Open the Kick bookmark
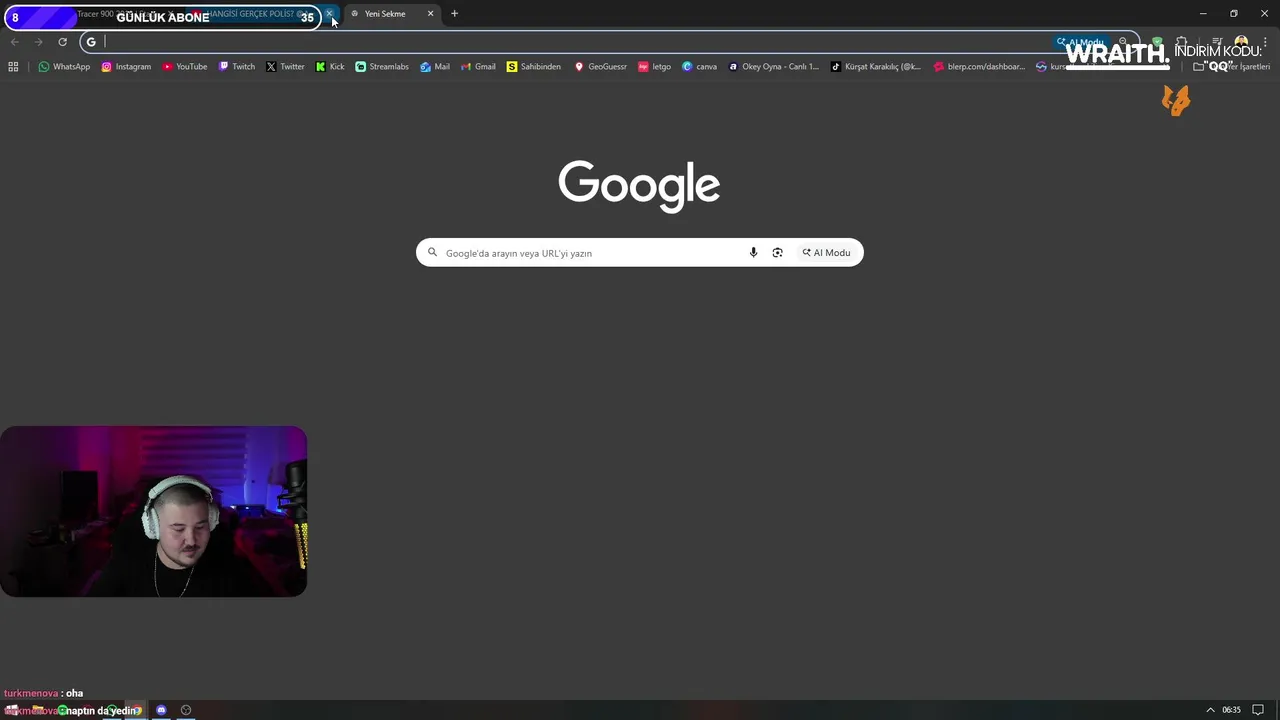 (330, 67)
